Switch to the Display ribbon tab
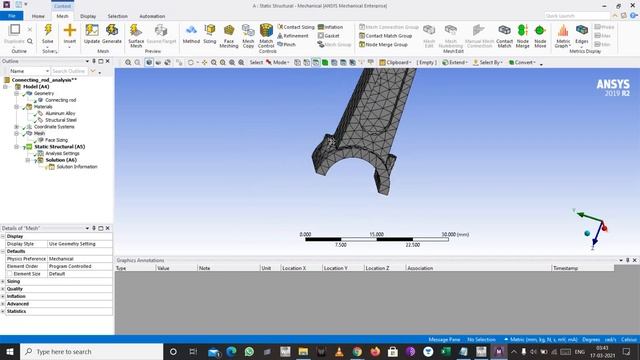 click(88, 16)
